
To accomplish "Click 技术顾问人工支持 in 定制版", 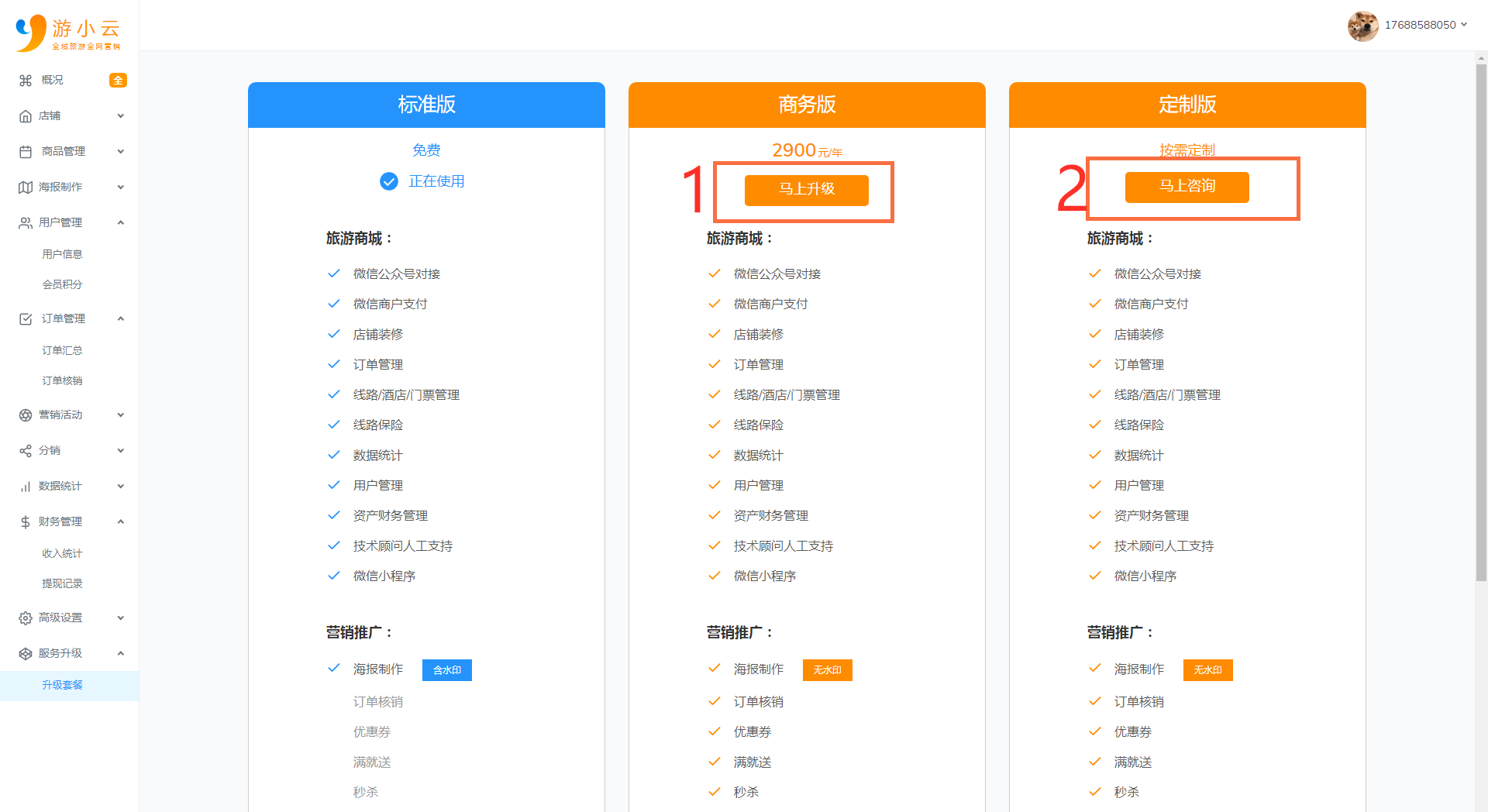I will [x=1164, y=546].
